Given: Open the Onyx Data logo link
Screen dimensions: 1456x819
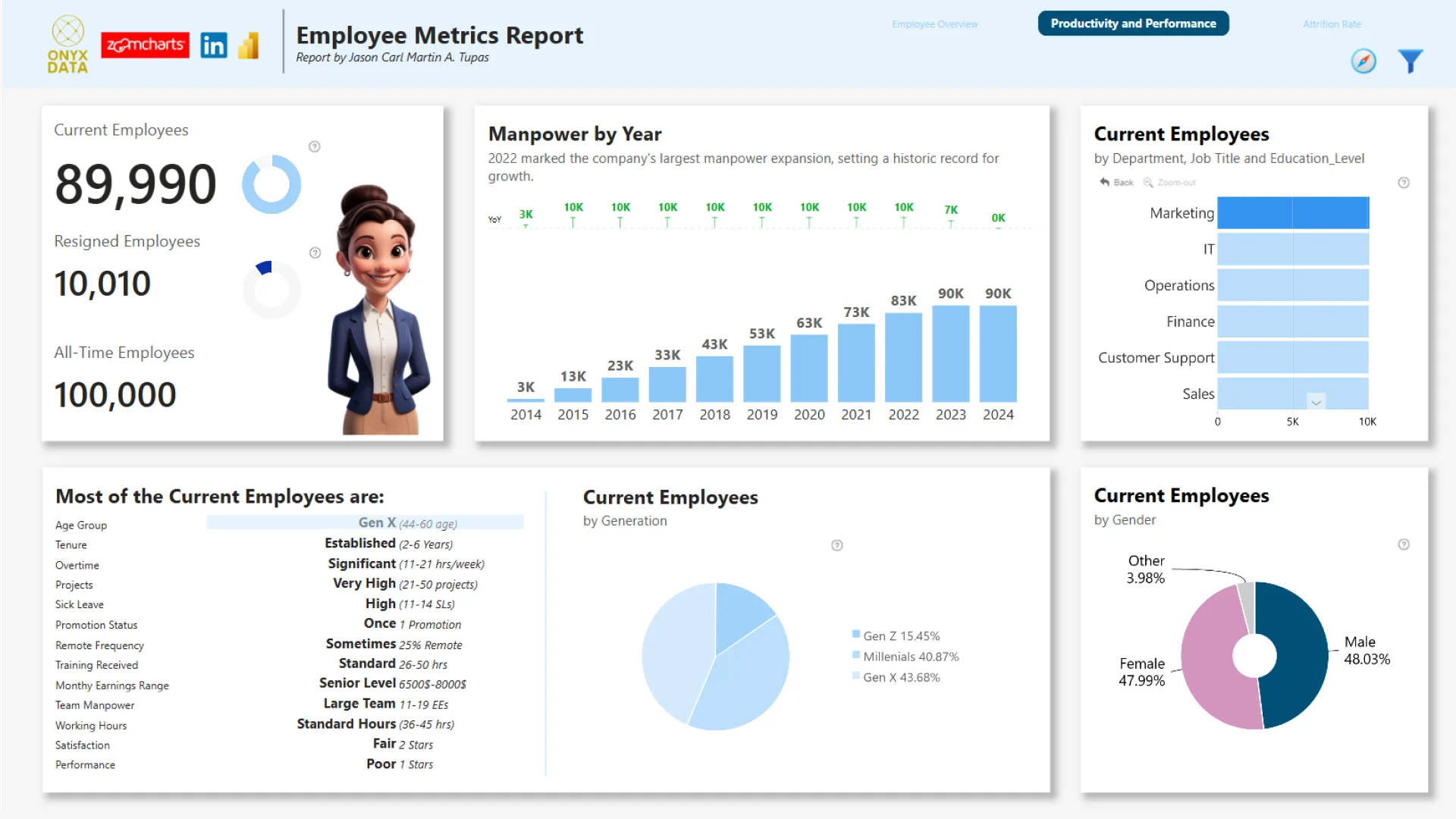Looking at the screenshot, I should tap(67, 44).
